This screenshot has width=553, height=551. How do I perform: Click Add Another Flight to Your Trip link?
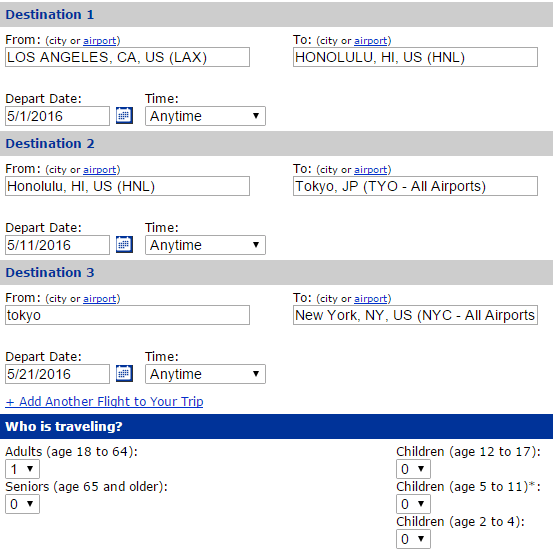tap(104, 401)
